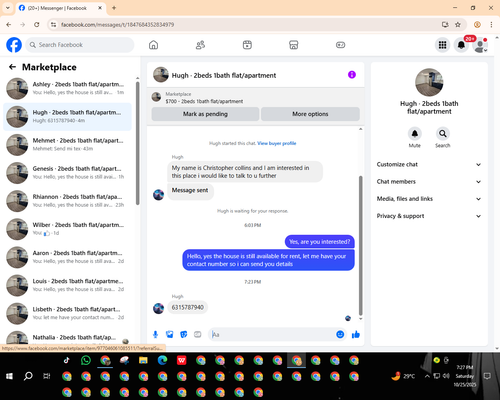This screenshot has width=500, height=400.
Task: Choose a sticker icon in composer
Action: (x=184, y=334)
